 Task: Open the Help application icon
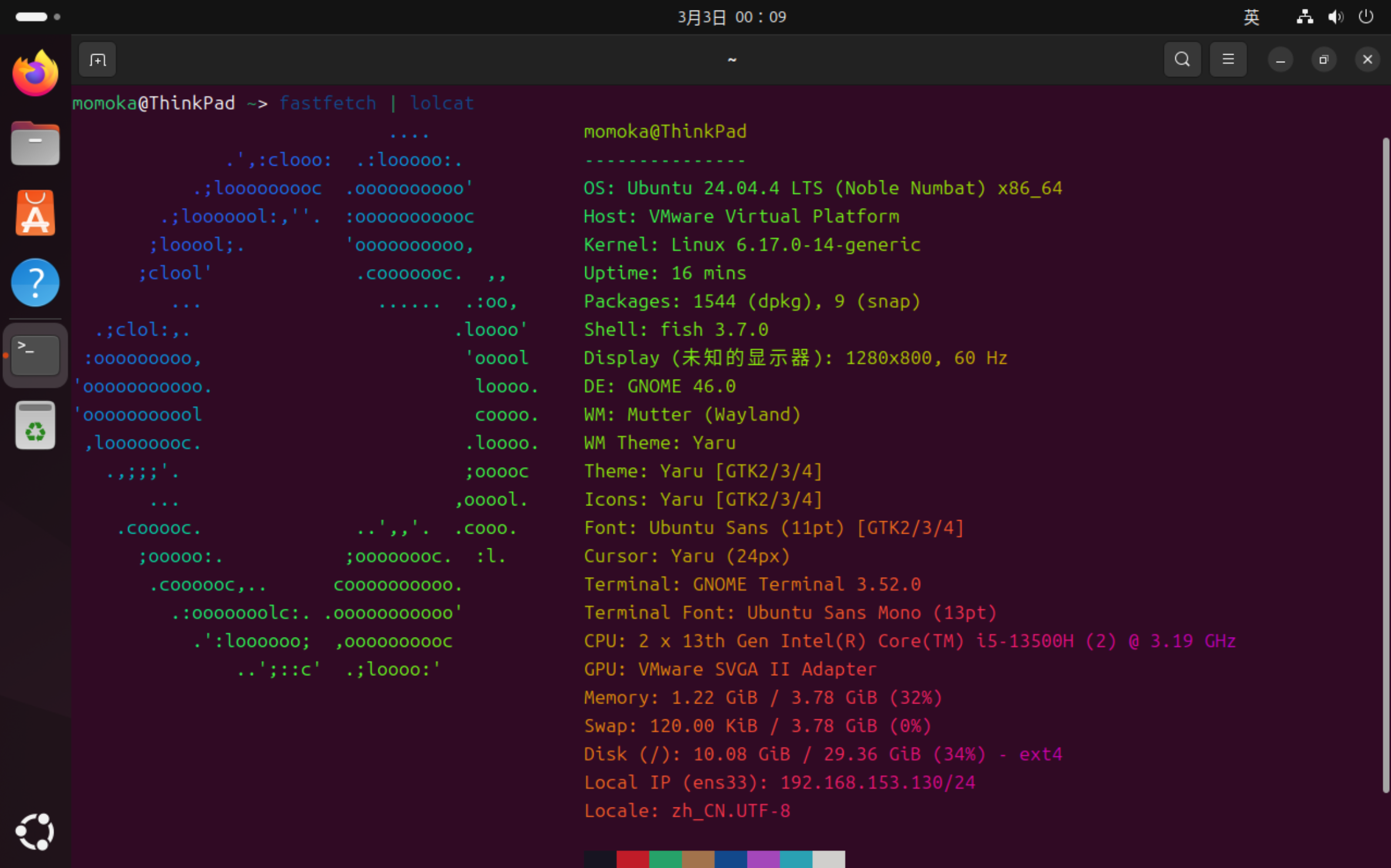pyautogui.click(x=35, y=283)
